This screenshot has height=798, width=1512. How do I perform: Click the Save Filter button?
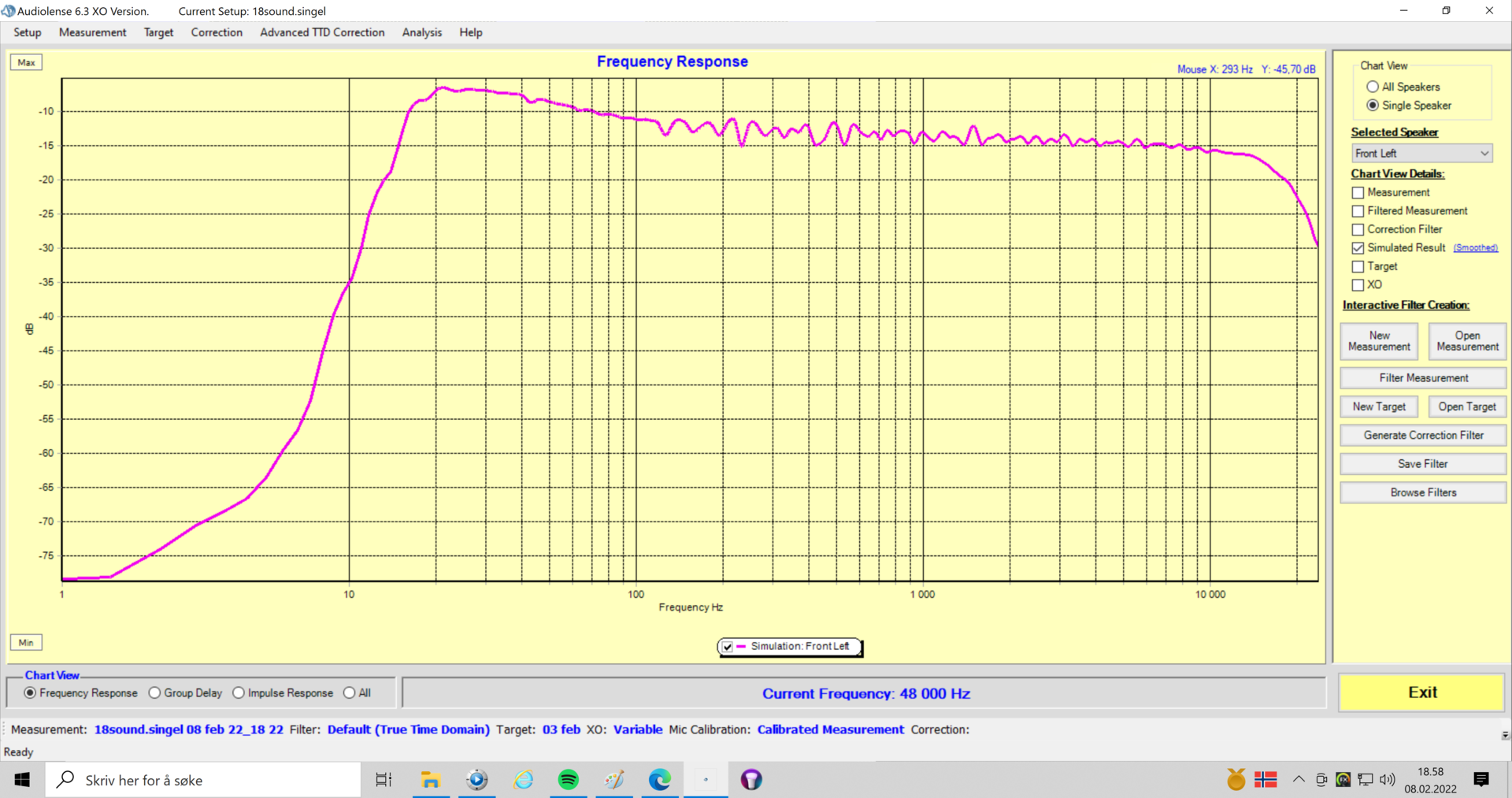1423,464
